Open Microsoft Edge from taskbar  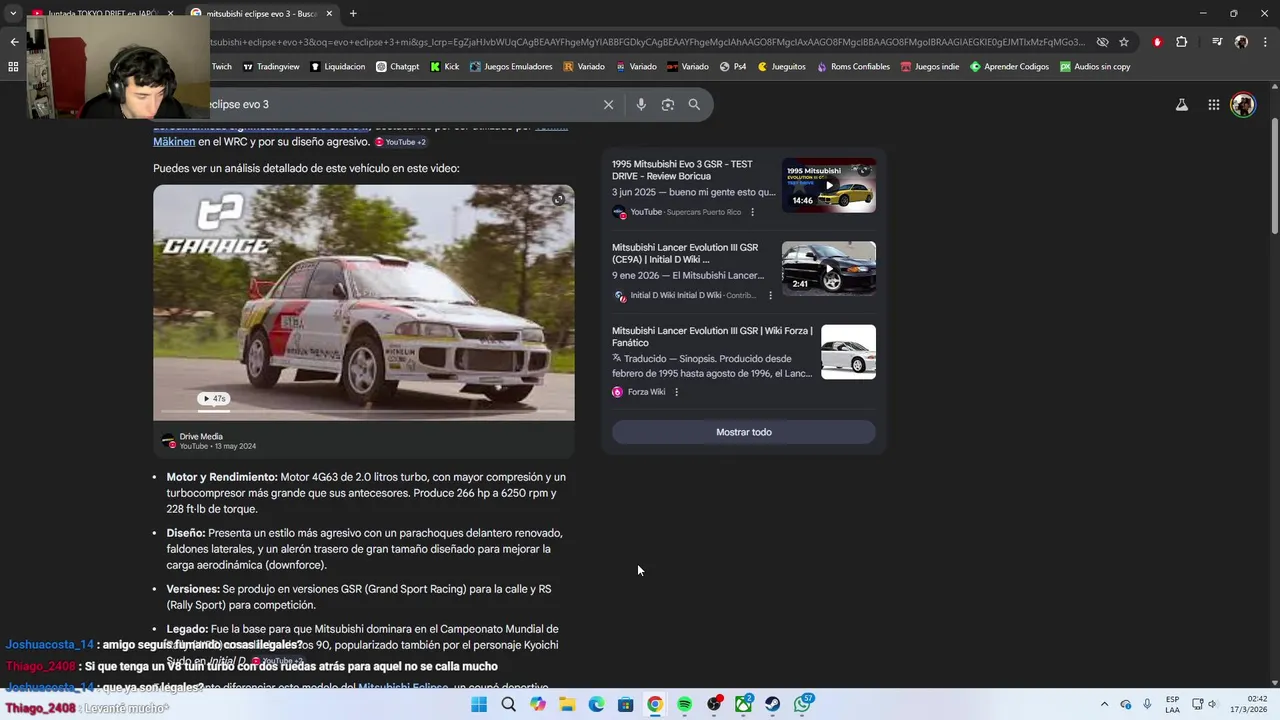click(596, 704)
